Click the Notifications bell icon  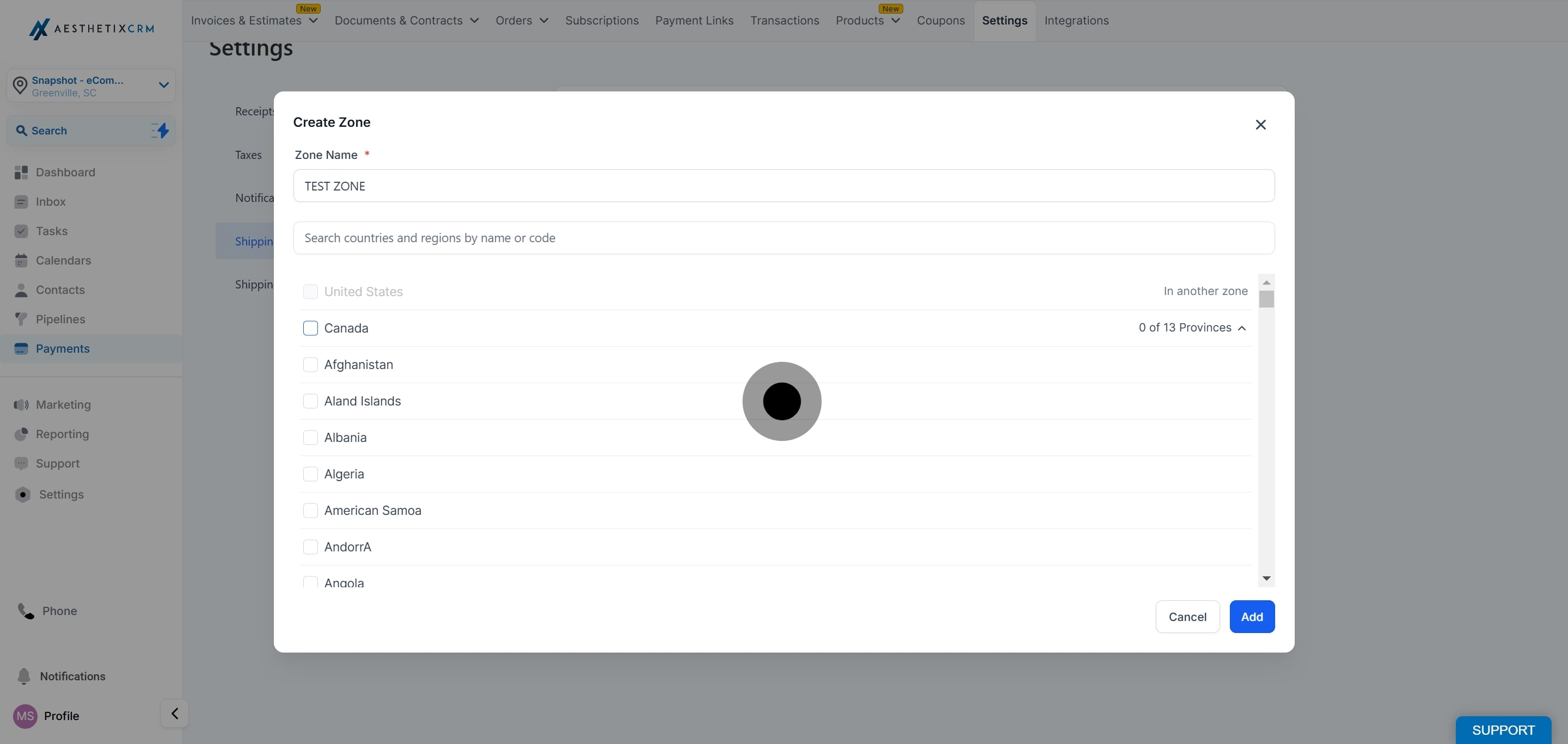[24, 676]
